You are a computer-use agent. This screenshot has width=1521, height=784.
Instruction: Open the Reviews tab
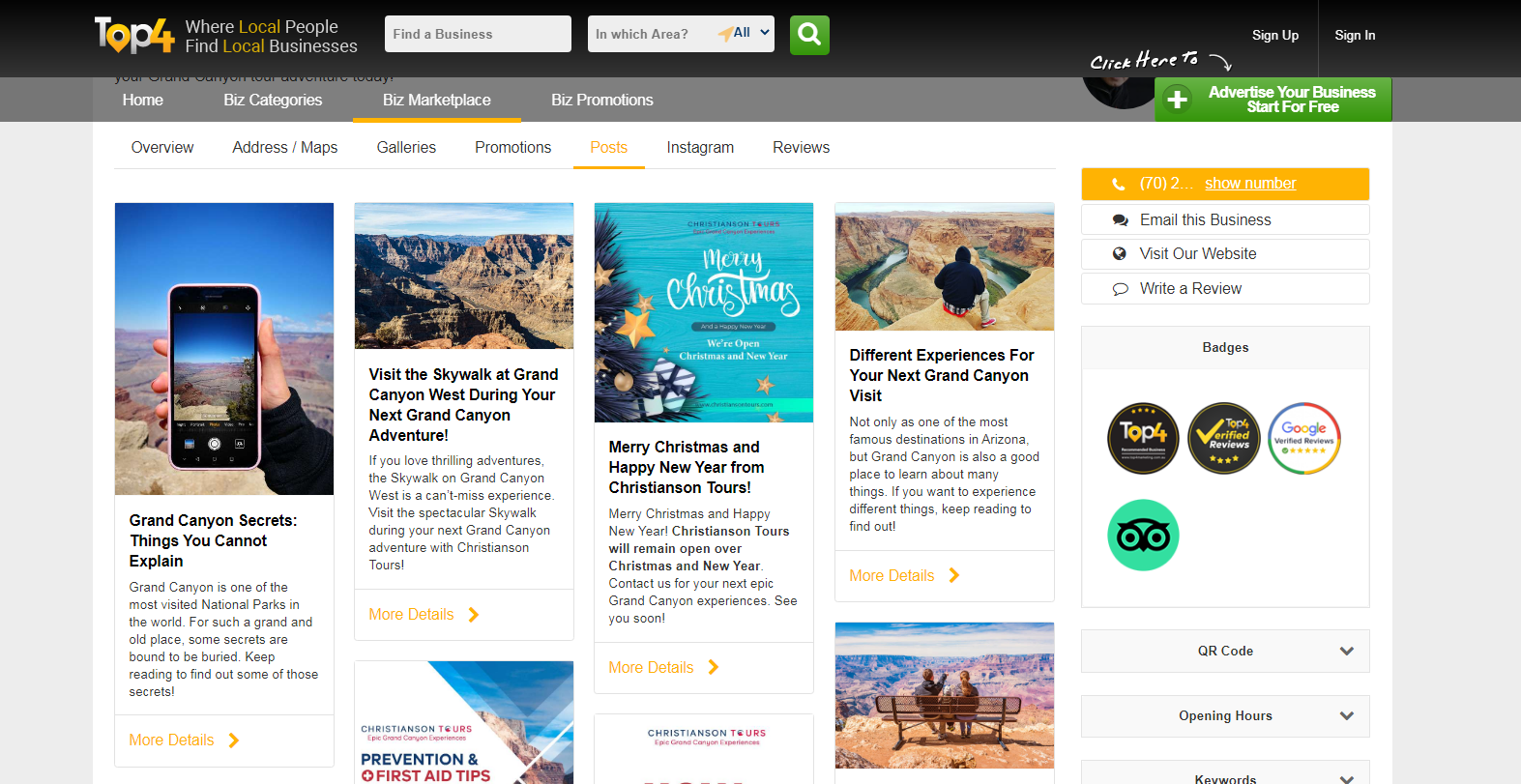pos(801,147)
